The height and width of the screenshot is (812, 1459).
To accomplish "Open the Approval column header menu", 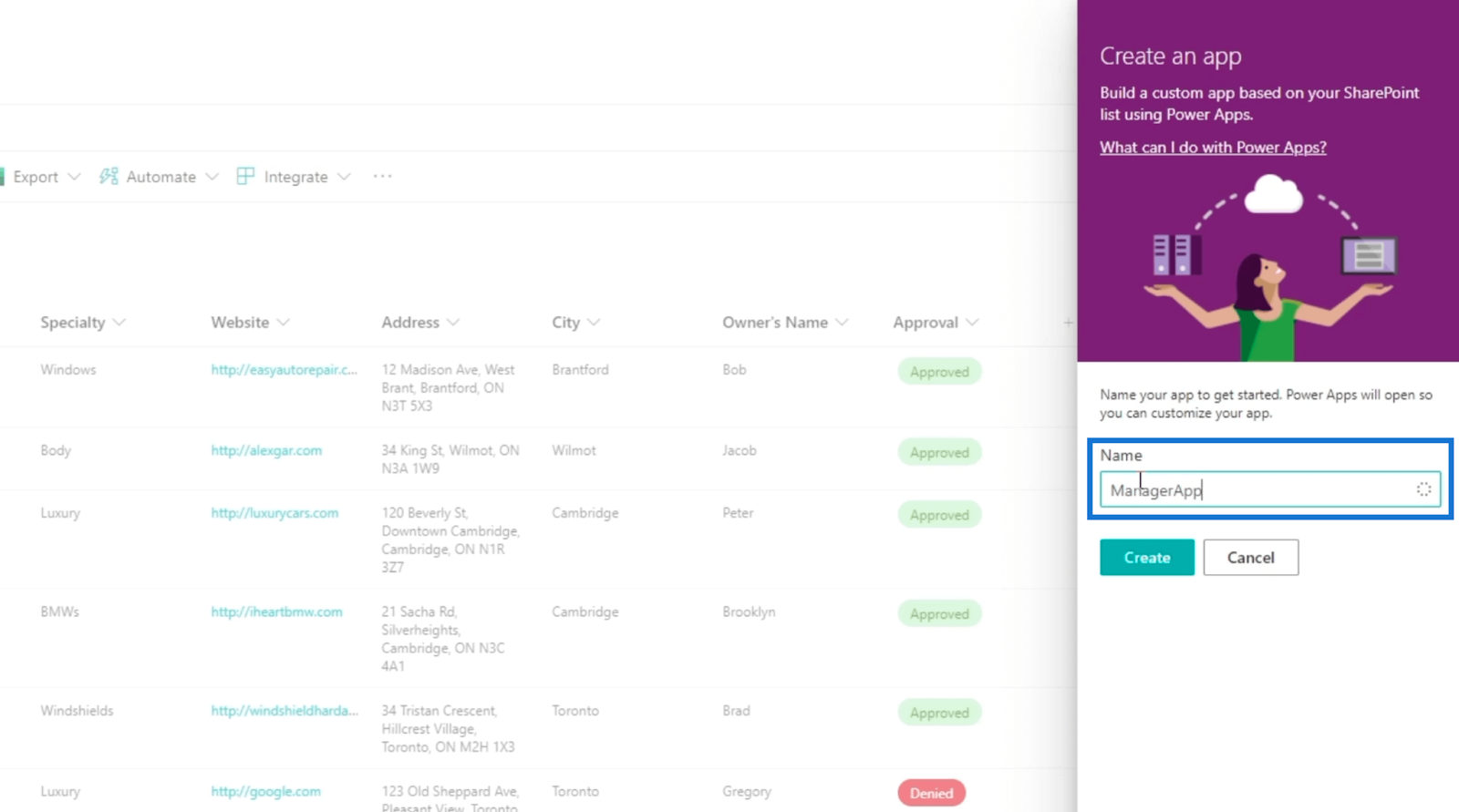I will point(936,323).
